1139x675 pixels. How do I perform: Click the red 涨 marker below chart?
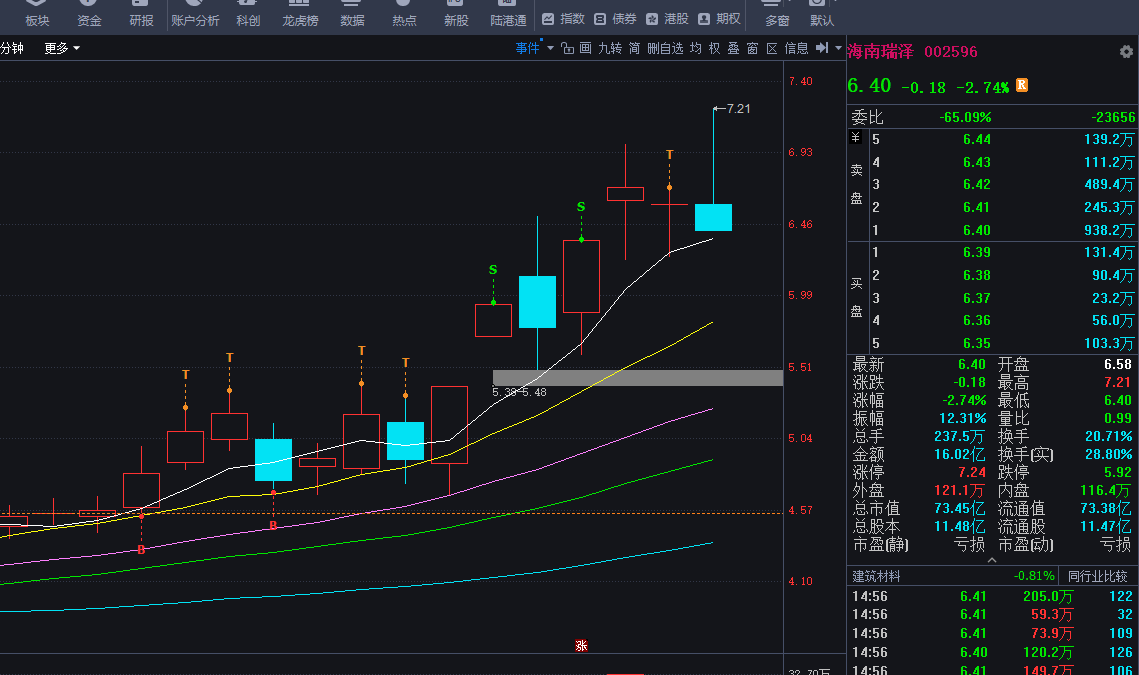click(581, 646)
